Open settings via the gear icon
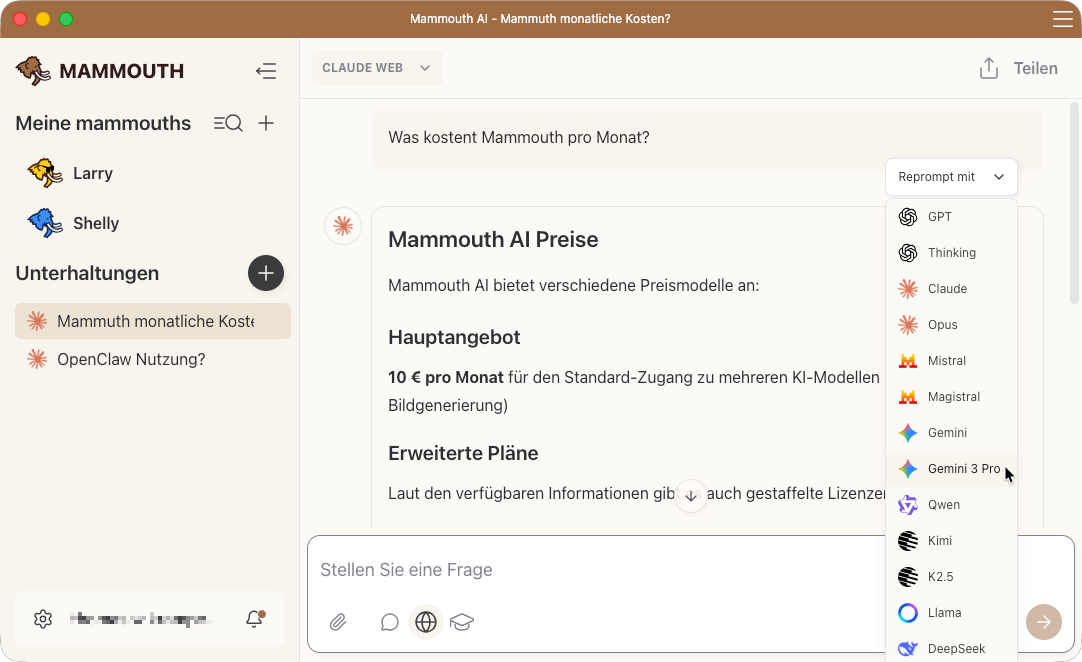This screenshot has height=662, width=1082. click(x=43, y=619)
